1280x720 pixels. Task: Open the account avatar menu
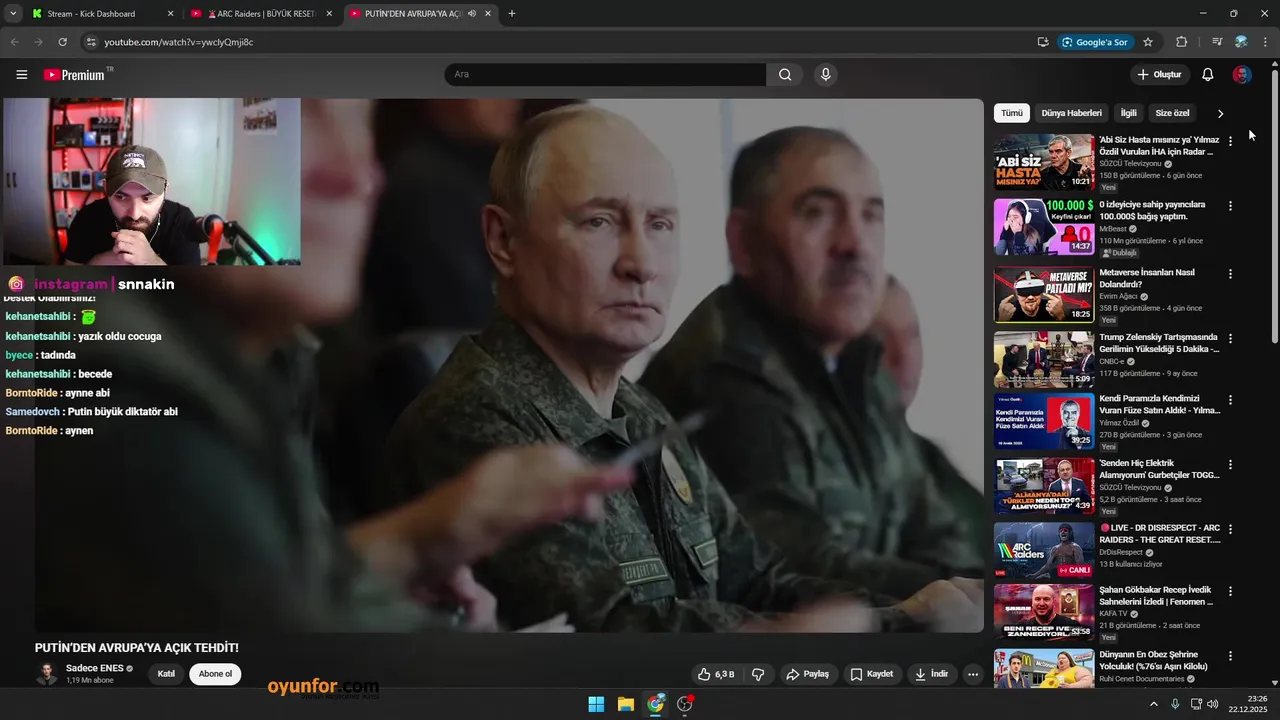tap(1242, 75)
